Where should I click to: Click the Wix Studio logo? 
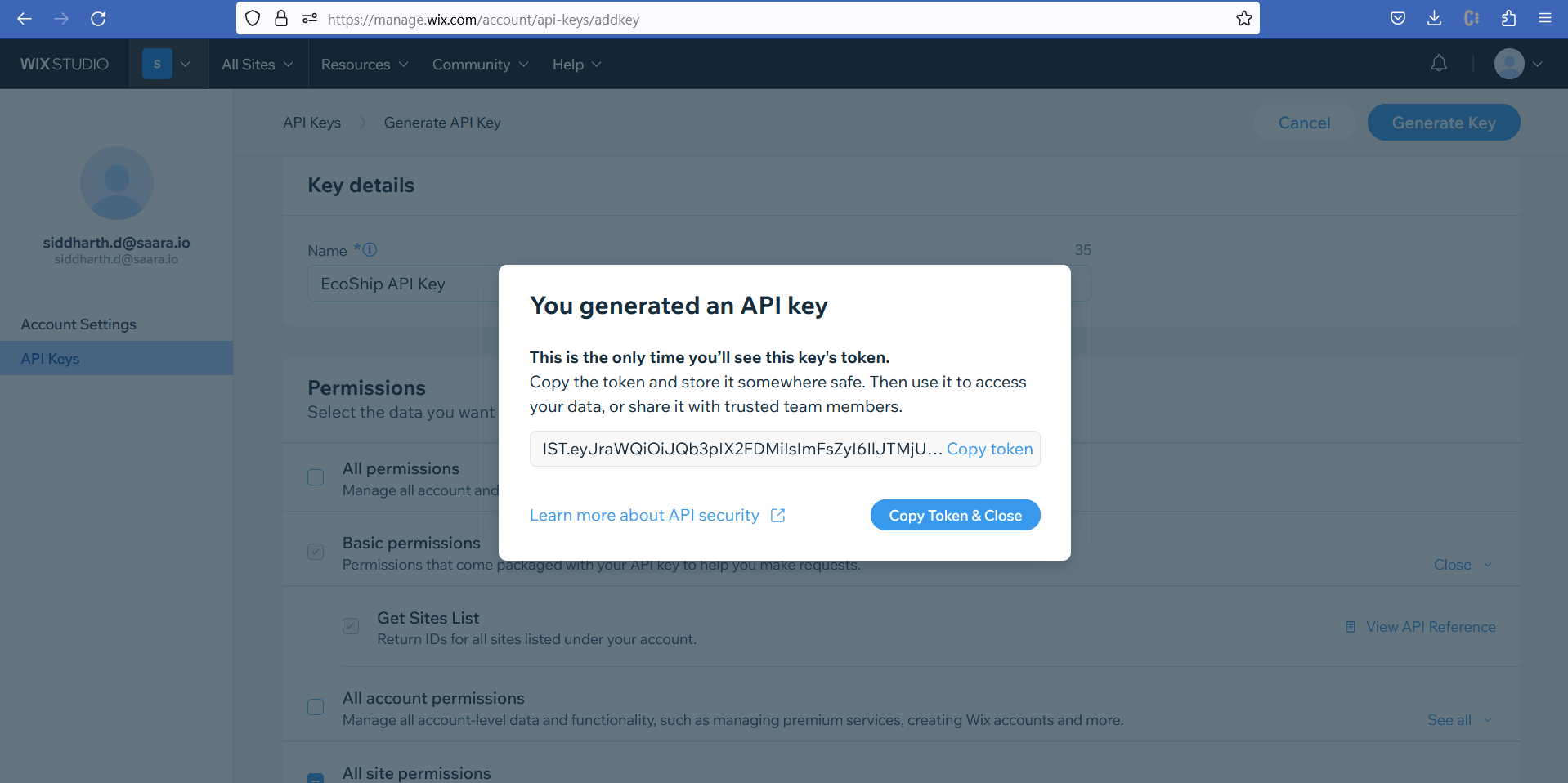pyautogui.click(x=64, y=64)
